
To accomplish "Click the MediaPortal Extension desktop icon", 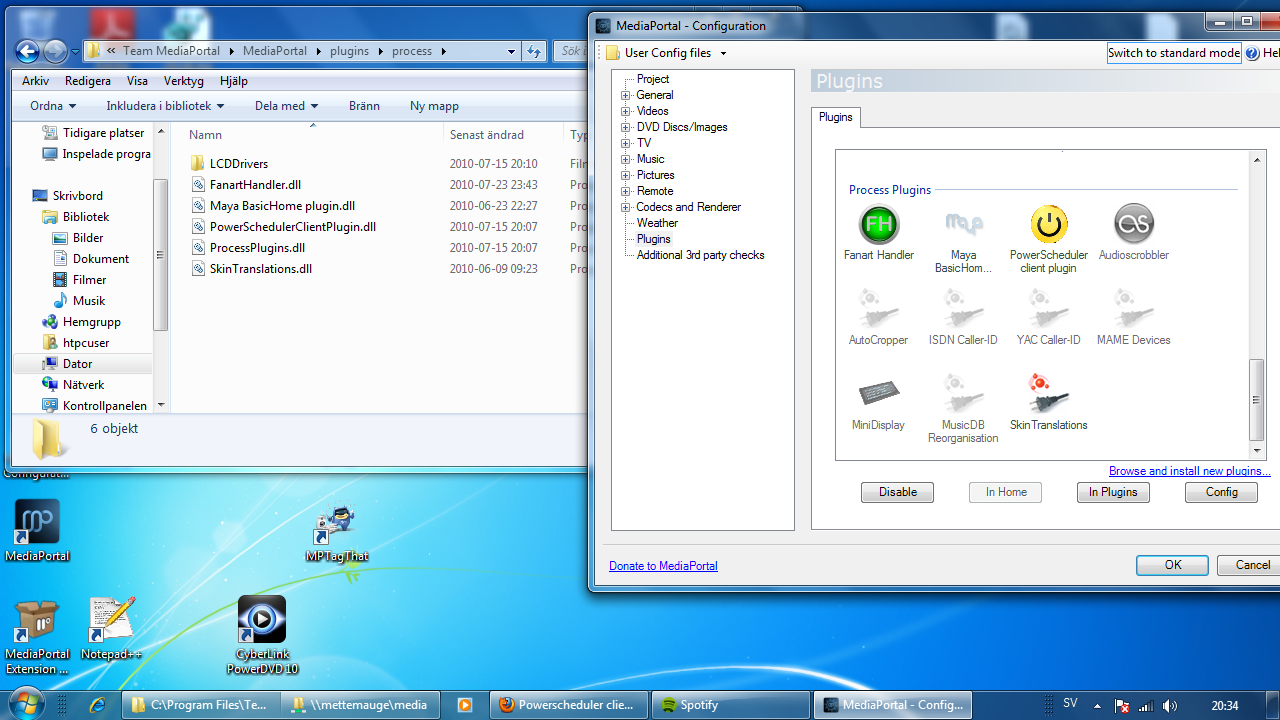I will (37, 621).
